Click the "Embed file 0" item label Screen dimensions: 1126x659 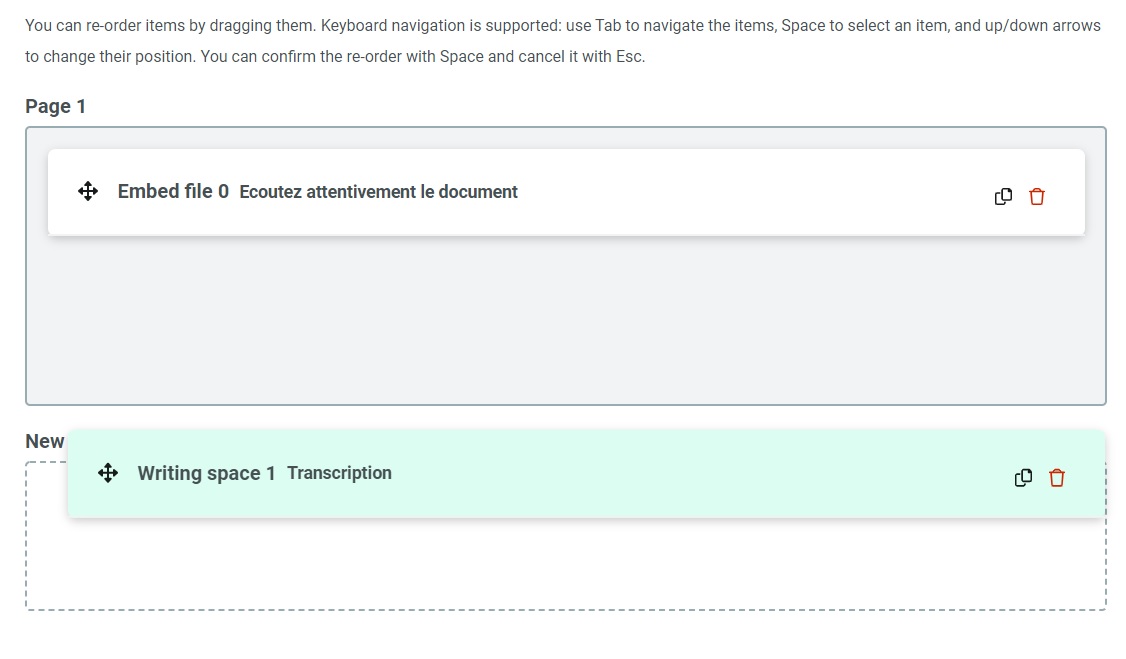pyautogui.click(x=173, y=191)
